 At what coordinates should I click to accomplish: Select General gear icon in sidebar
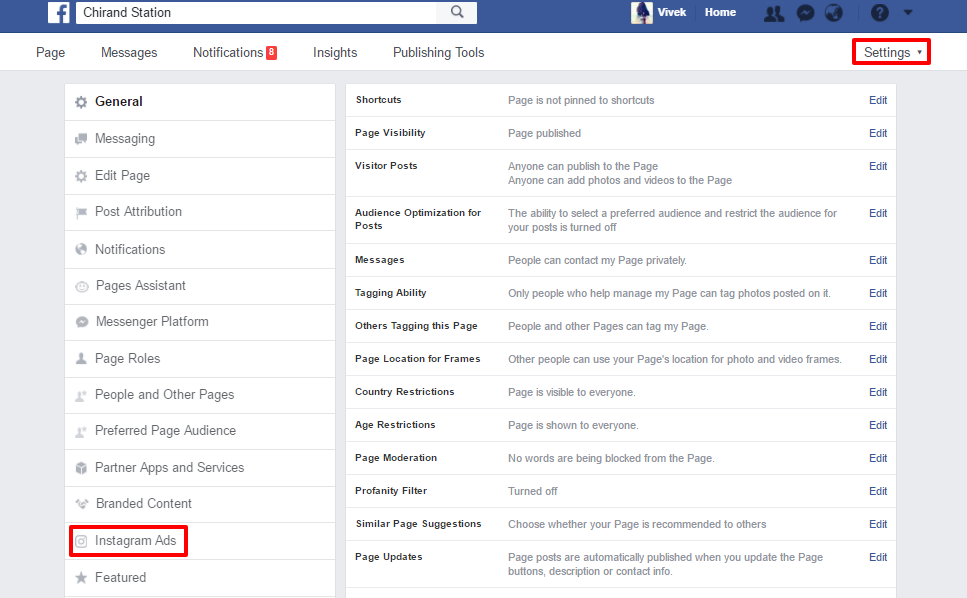81,102
